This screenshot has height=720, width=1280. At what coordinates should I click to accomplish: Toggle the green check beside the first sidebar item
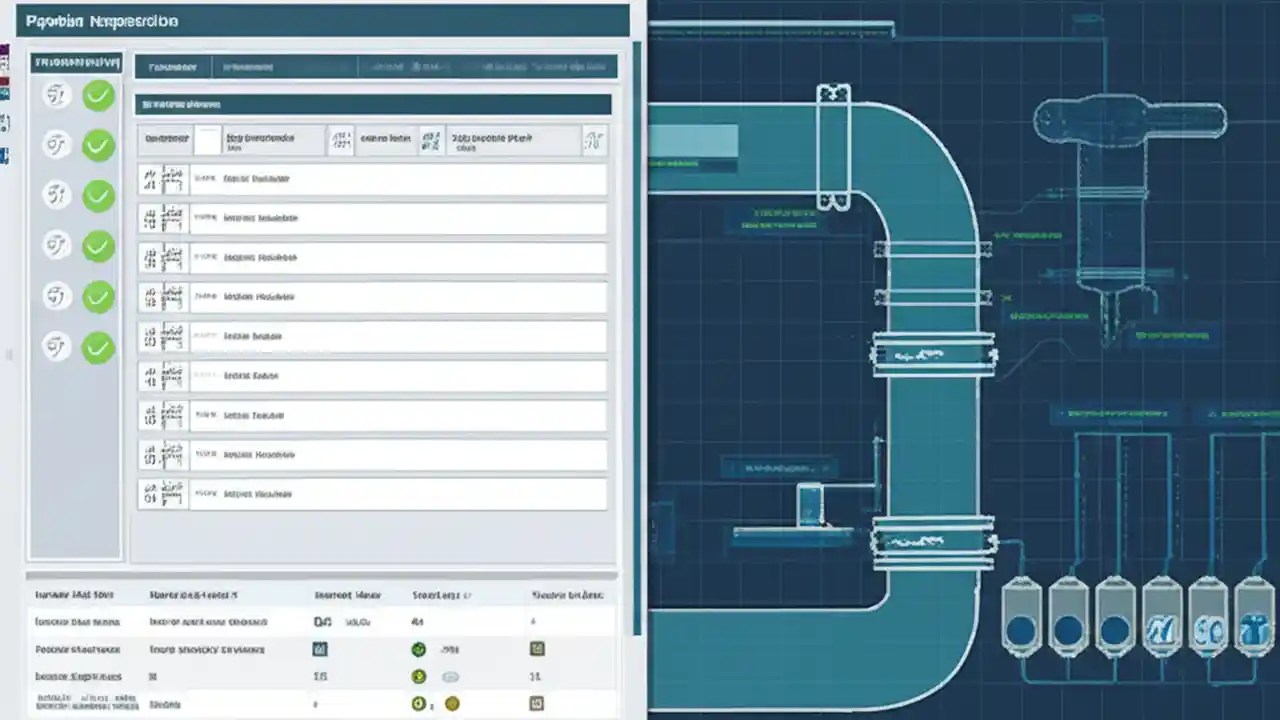[x=98, y=94]
